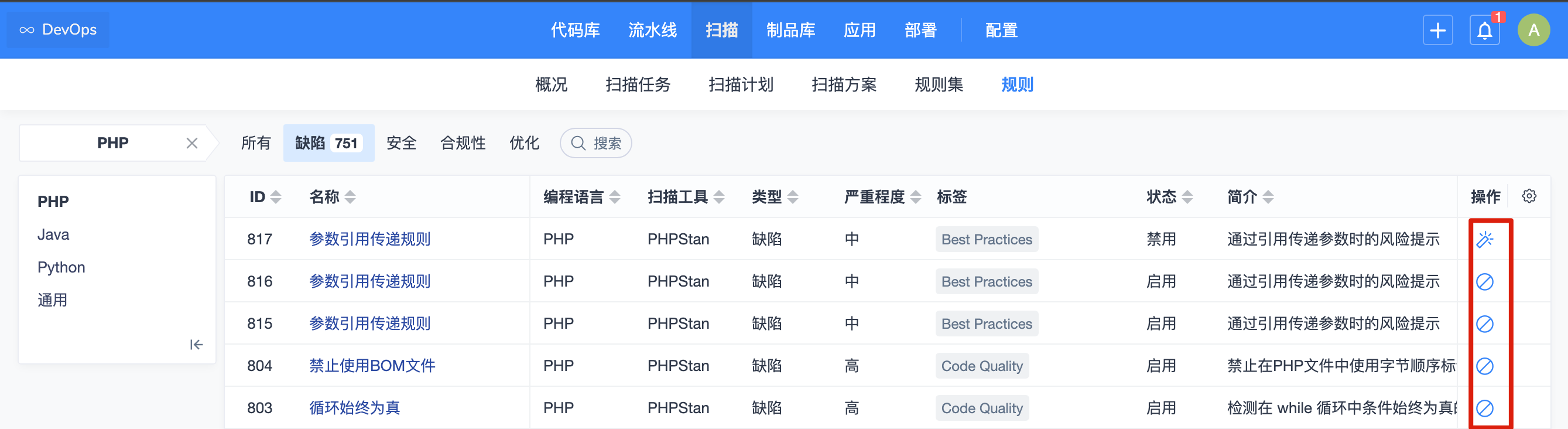Open the 代码库 top menu
1568x429 pixels.
pos(575,30)
